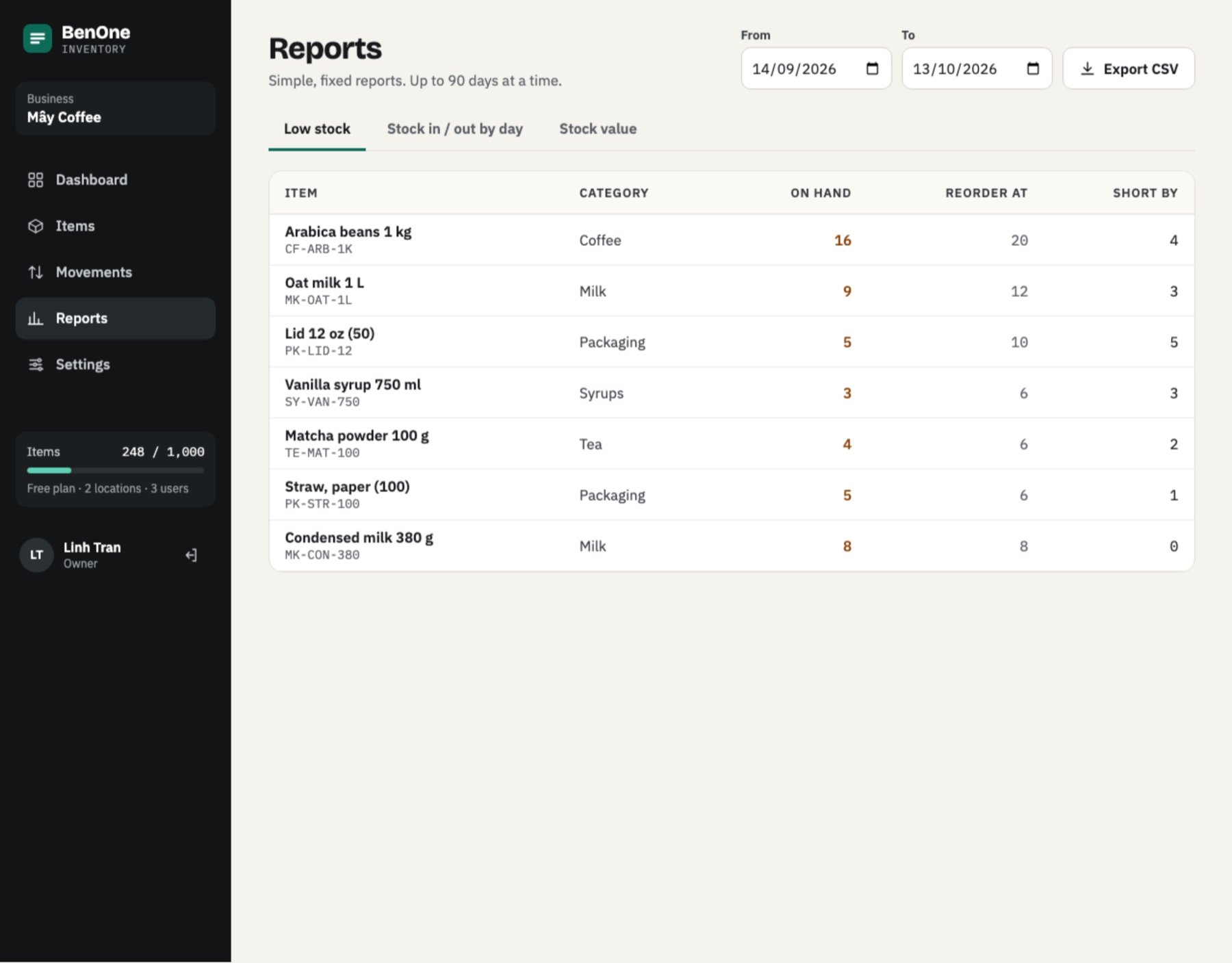Click the LT user avatar

(x=36, y=555)
